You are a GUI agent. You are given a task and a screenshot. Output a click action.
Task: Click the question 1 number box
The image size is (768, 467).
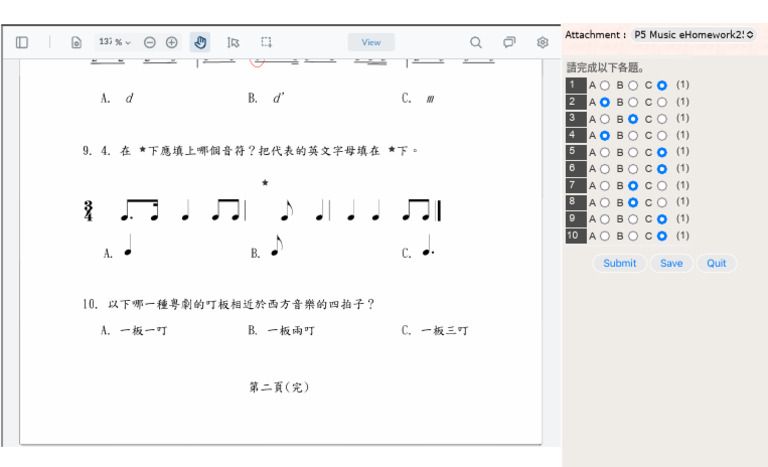(x=576, y=85)
